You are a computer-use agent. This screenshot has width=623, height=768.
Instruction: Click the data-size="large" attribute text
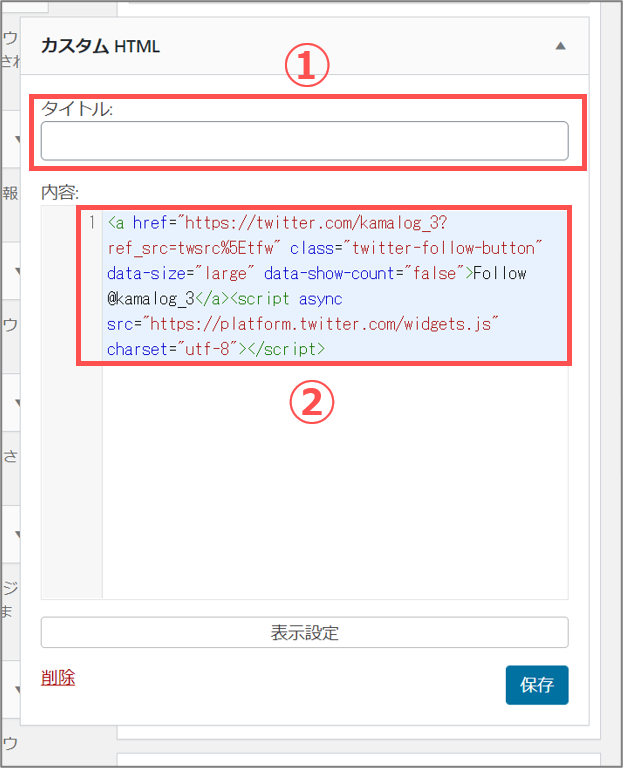181,273
